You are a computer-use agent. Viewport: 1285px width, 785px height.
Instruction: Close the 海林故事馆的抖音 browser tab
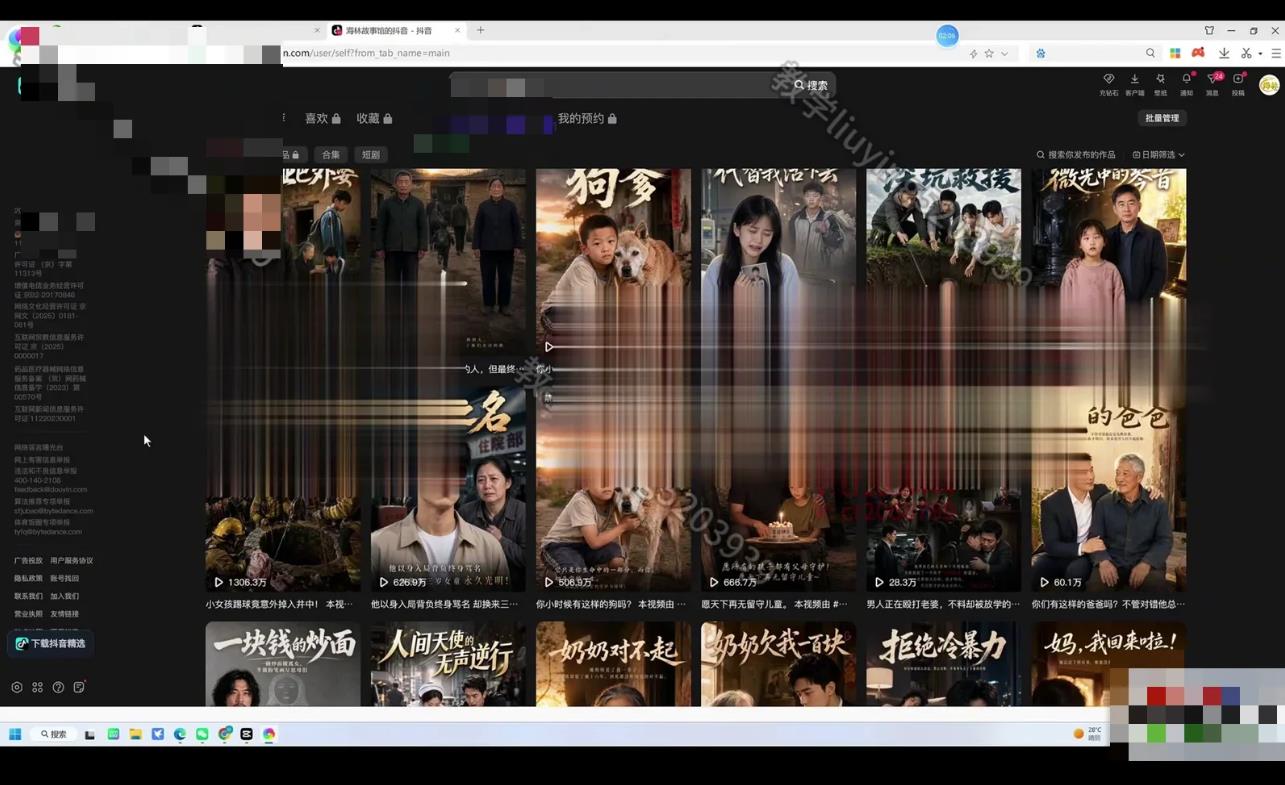click(x=458, y=31)
